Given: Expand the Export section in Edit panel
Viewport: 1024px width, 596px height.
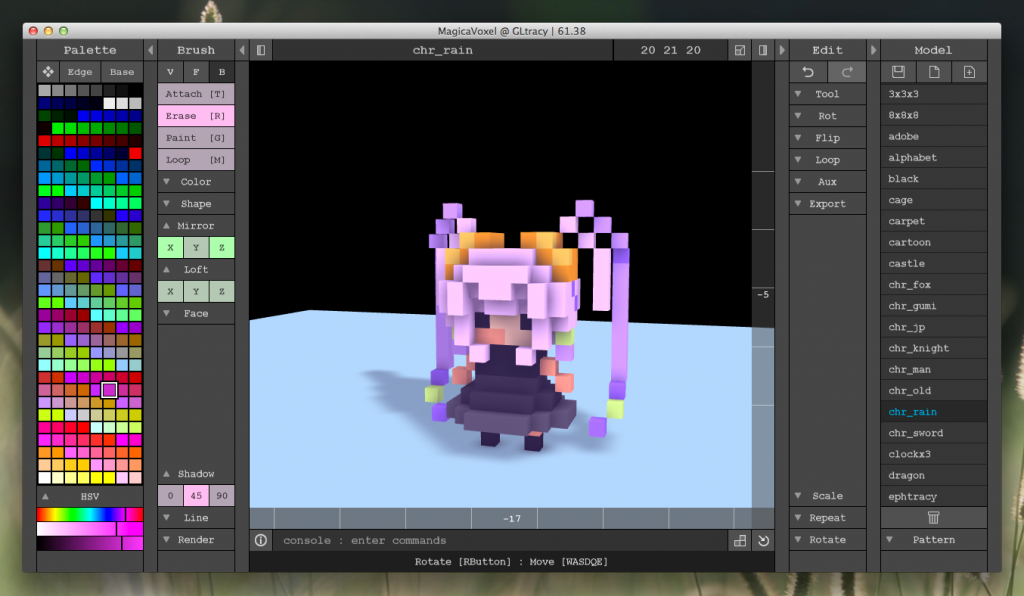Looking at the screenshot, I should pyautogui.click(x=827, y=203).
